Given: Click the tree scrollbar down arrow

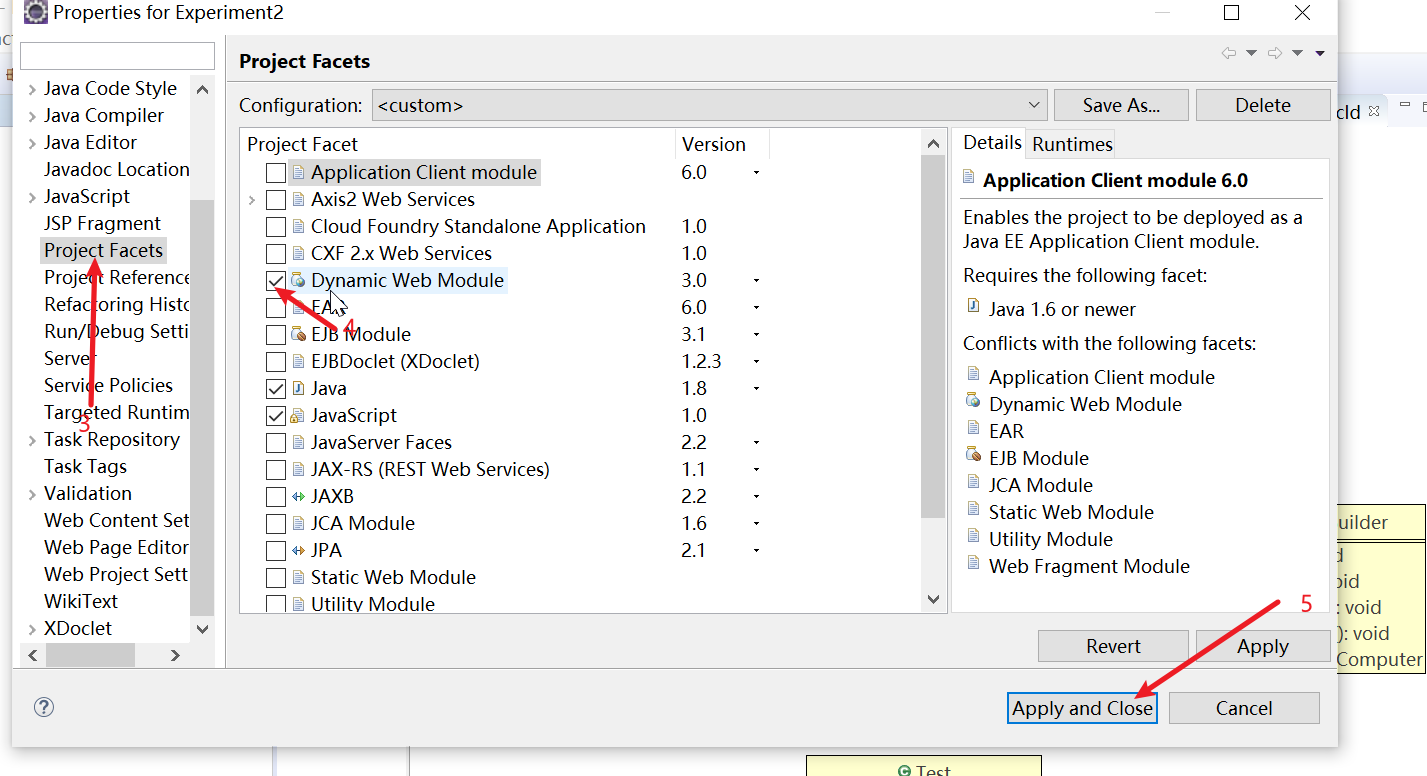Looking at the screenshot, I should coord(202,629).
